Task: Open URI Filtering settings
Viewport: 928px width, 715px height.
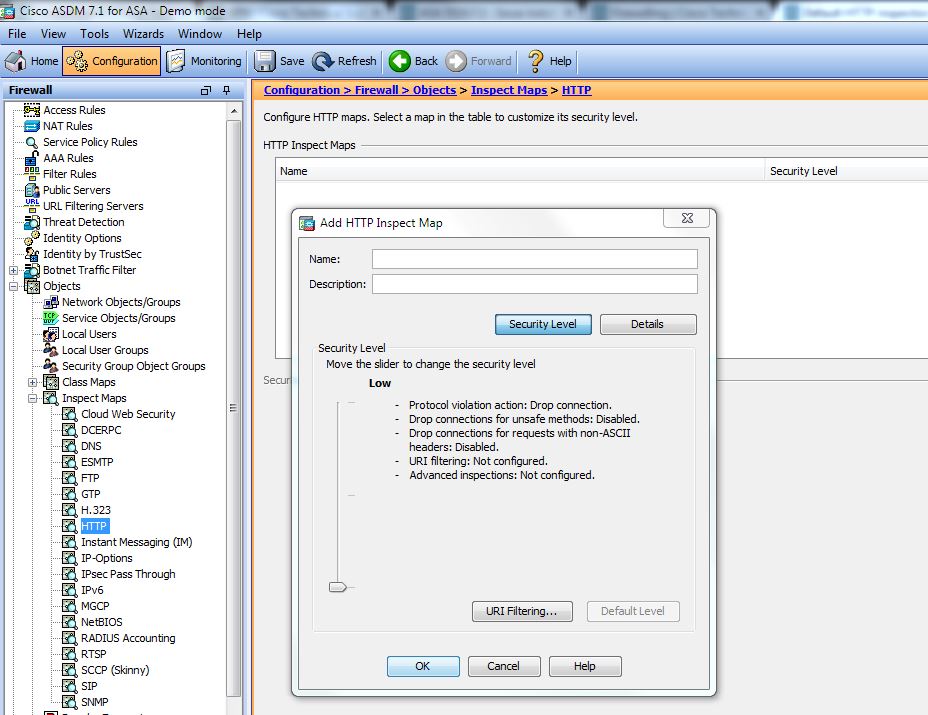Action: (x=522, y=611)
